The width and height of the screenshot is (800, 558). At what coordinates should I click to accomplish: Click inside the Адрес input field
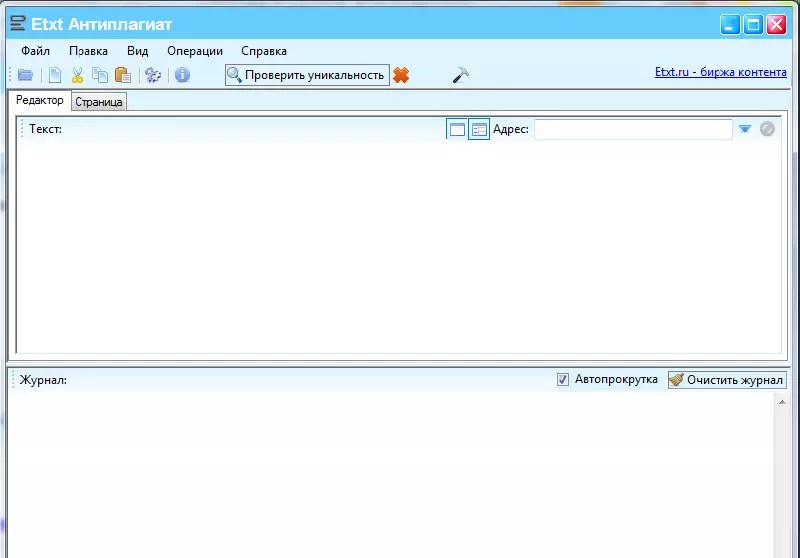[633, 130]
